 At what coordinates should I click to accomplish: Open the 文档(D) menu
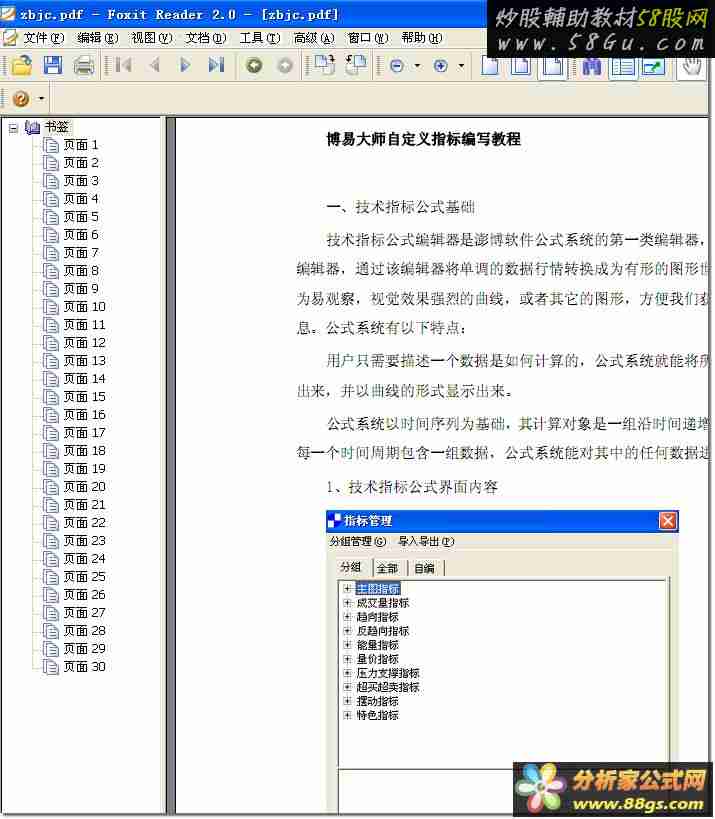206,38
